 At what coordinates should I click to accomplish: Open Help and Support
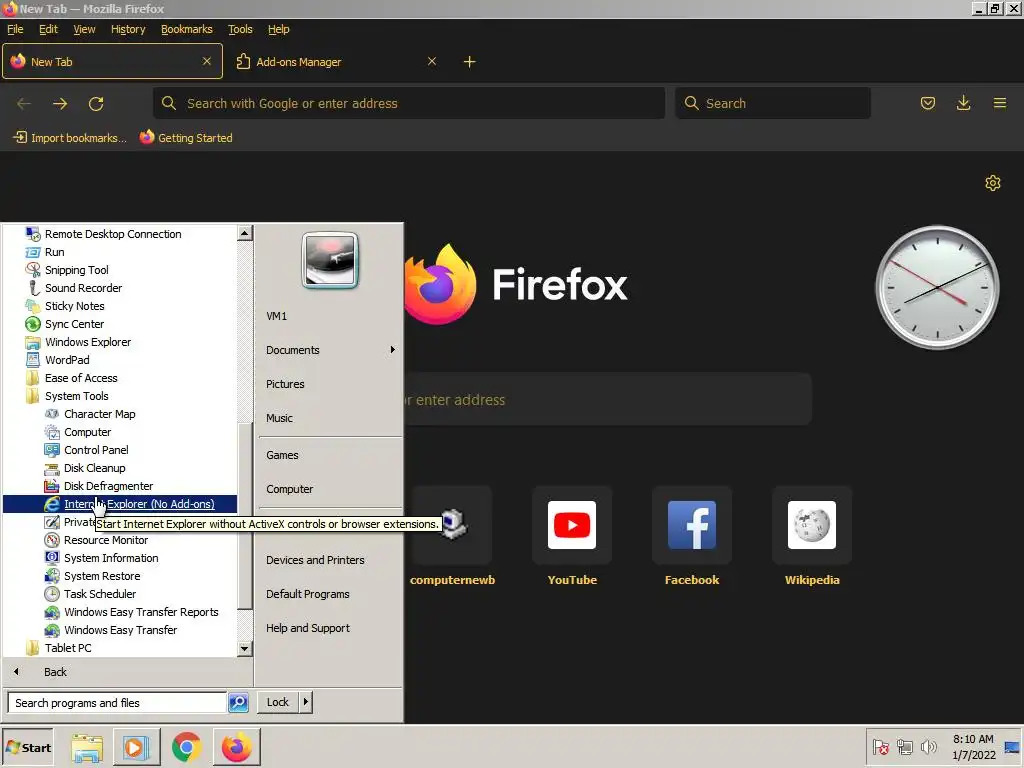308,628
